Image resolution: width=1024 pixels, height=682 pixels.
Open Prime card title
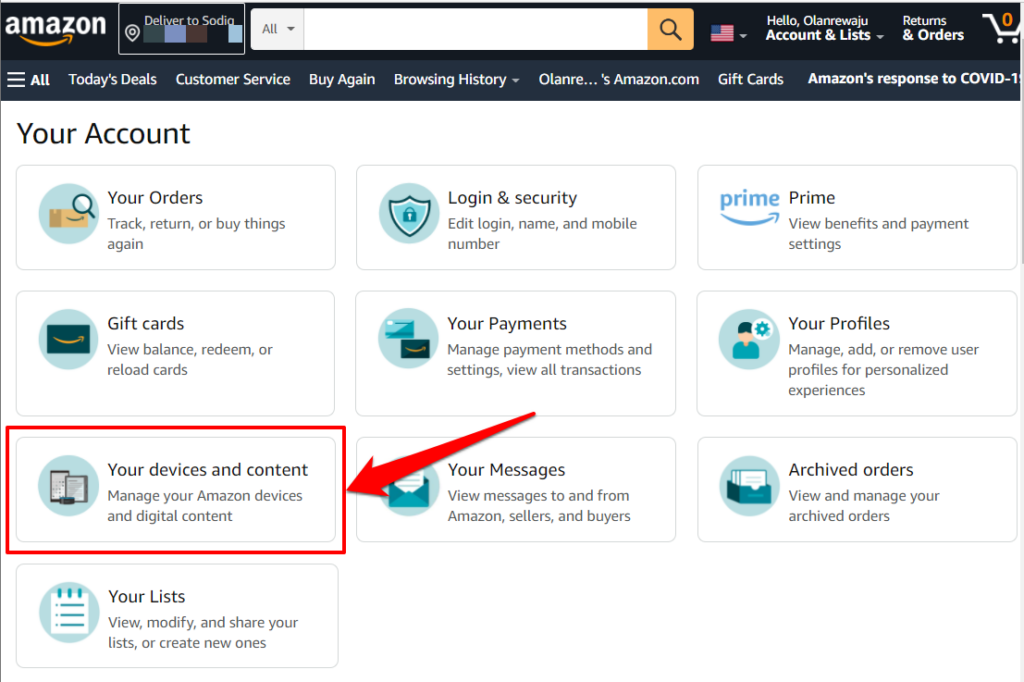pos(812,197)
